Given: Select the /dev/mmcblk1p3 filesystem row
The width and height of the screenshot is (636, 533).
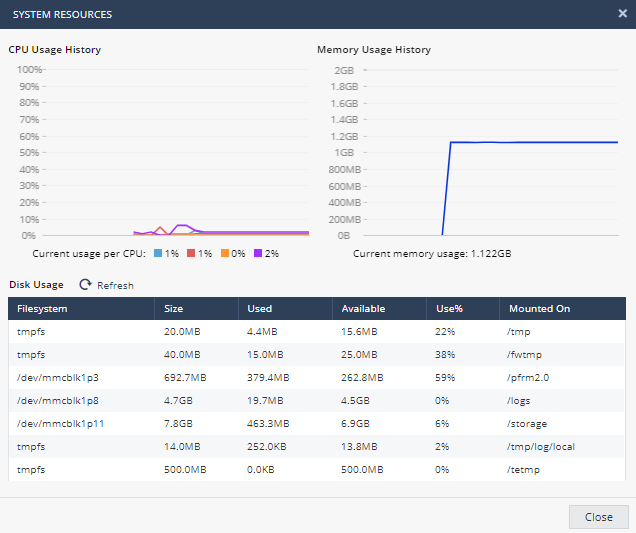Looking at the screenshot, I should tap(58, 377).
